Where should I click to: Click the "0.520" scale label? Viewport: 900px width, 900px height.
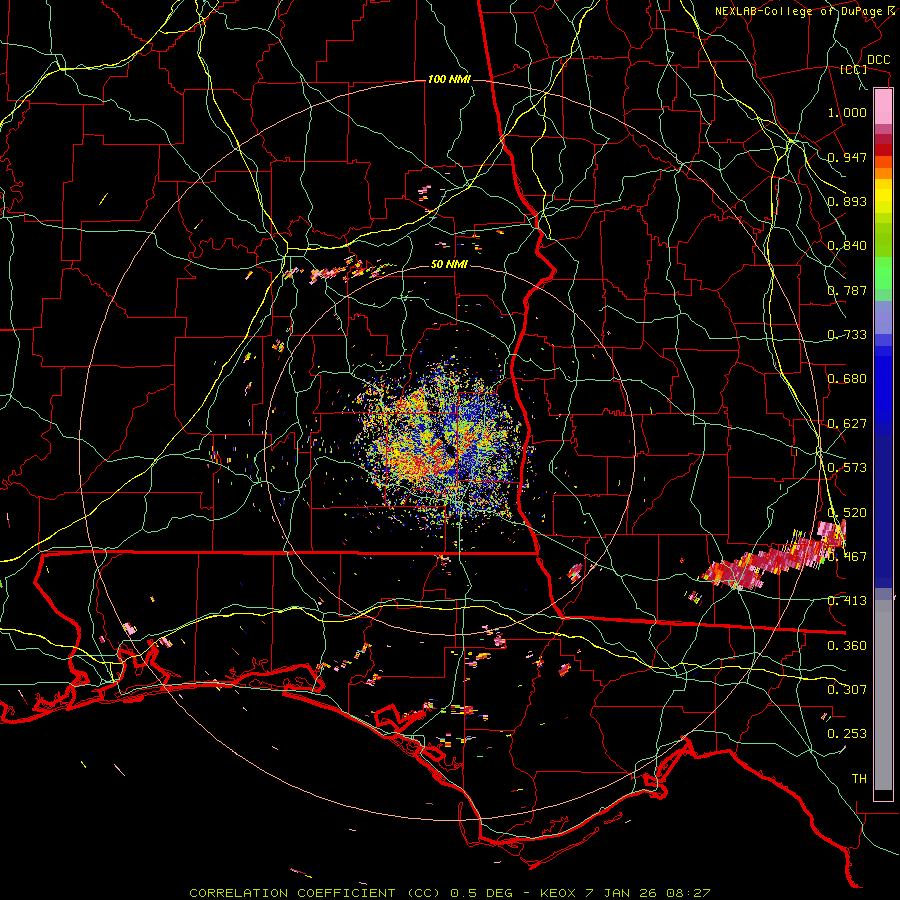pyautogui.click(x=847, y=513)
